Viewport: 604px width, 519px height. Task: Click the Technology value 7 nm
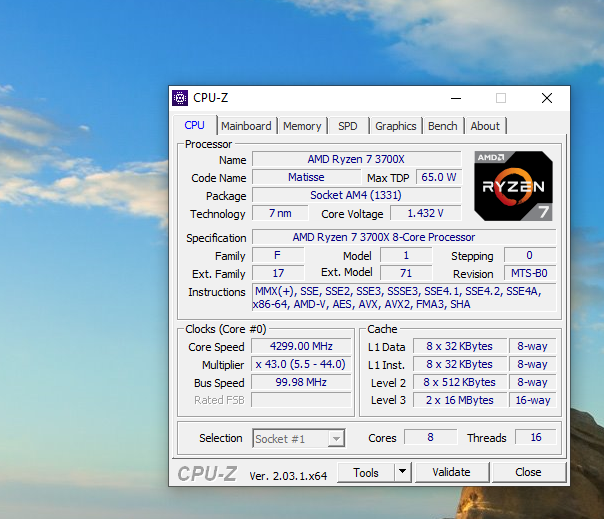(x=280, y=213)
